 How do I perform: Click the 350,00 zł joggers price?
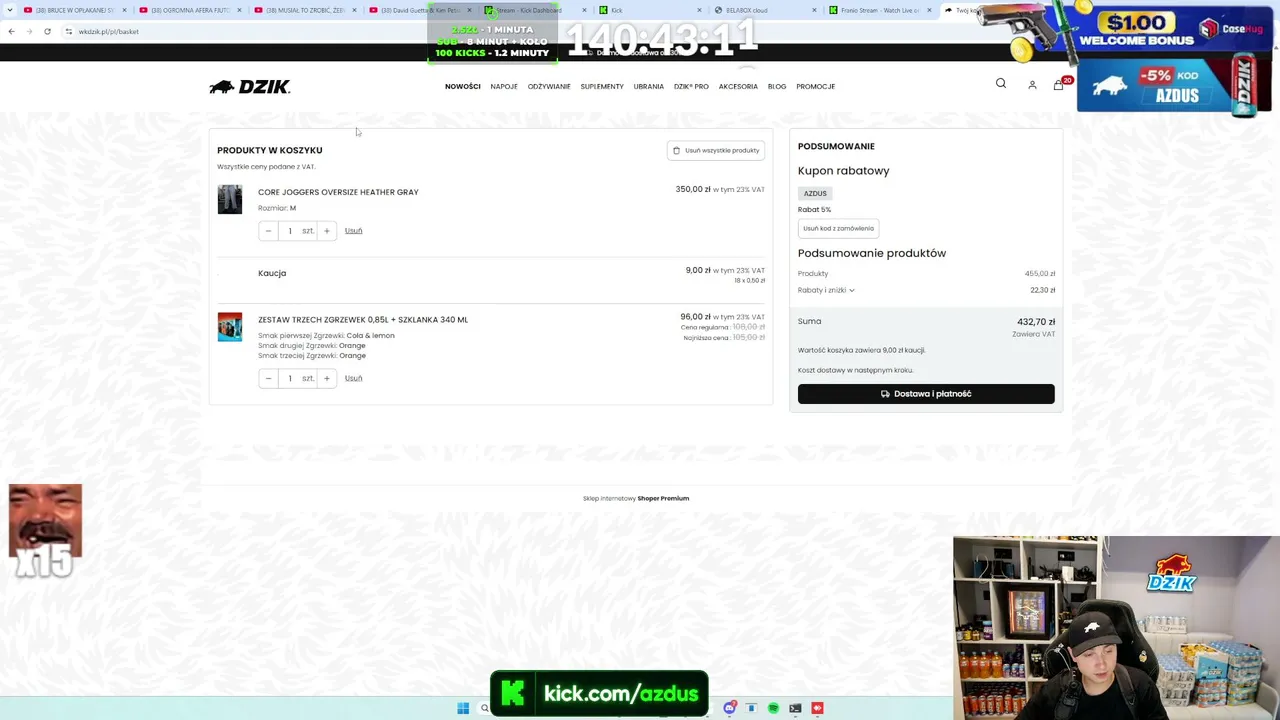point(693,189)
